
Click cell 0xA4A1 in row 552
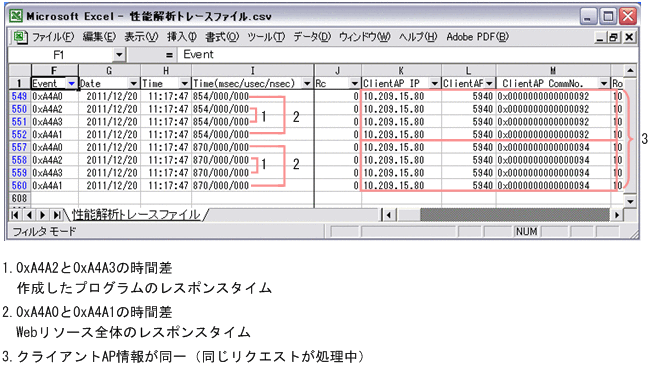tap(55, 135)
